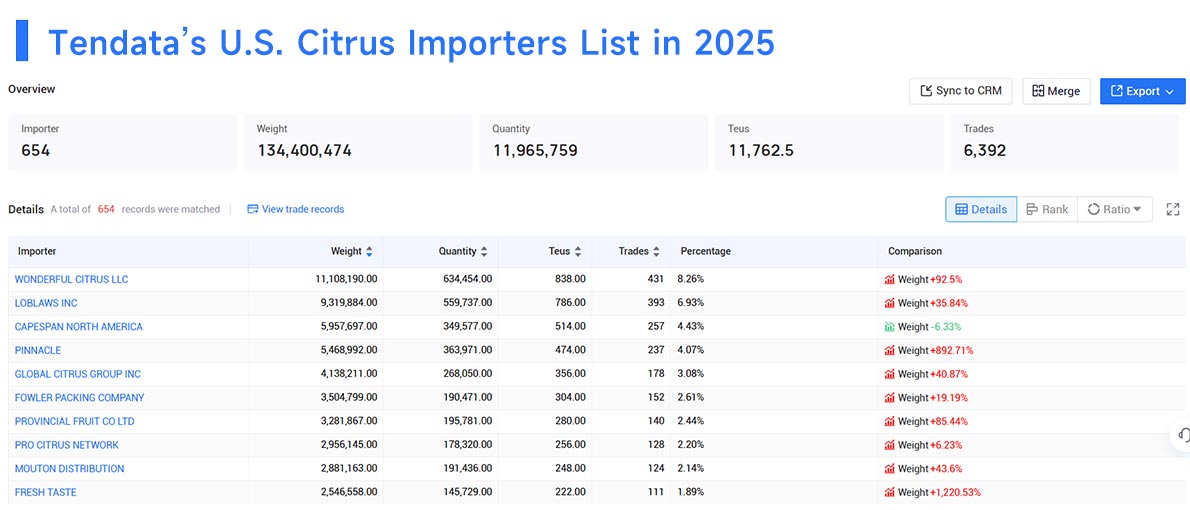Sort by Trades column arrows
1190x510 pixels.
point(655,251)
